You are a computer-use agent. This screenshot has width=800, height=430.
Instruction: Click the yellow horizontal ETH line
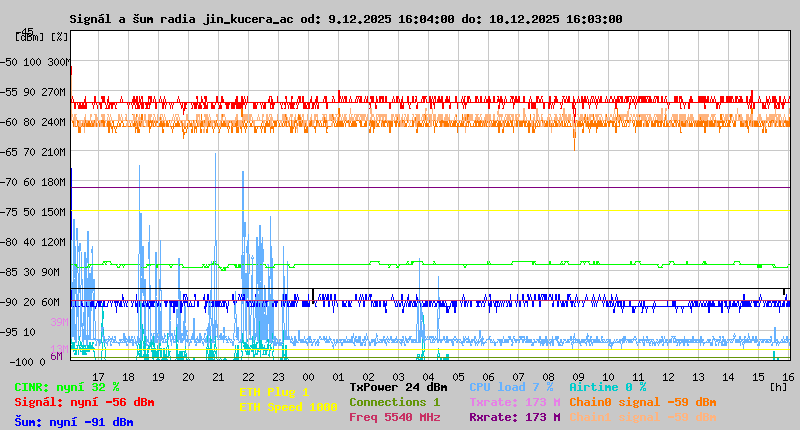(430, 210)
